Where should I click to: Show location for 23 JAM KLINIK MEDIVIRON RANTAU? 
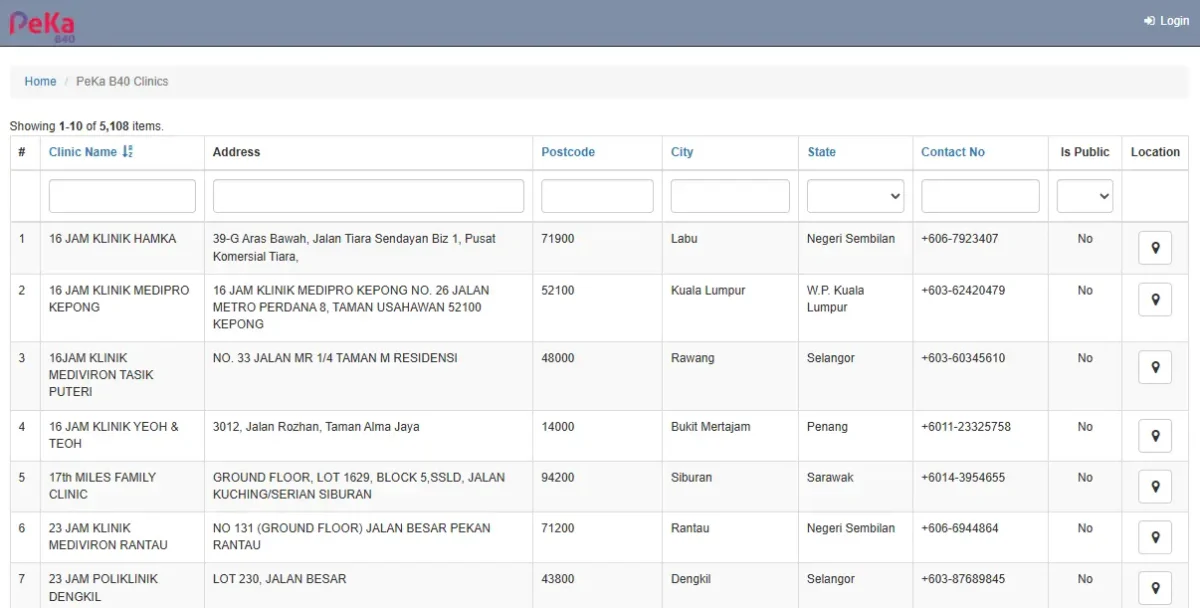[x=1155, y=538]
